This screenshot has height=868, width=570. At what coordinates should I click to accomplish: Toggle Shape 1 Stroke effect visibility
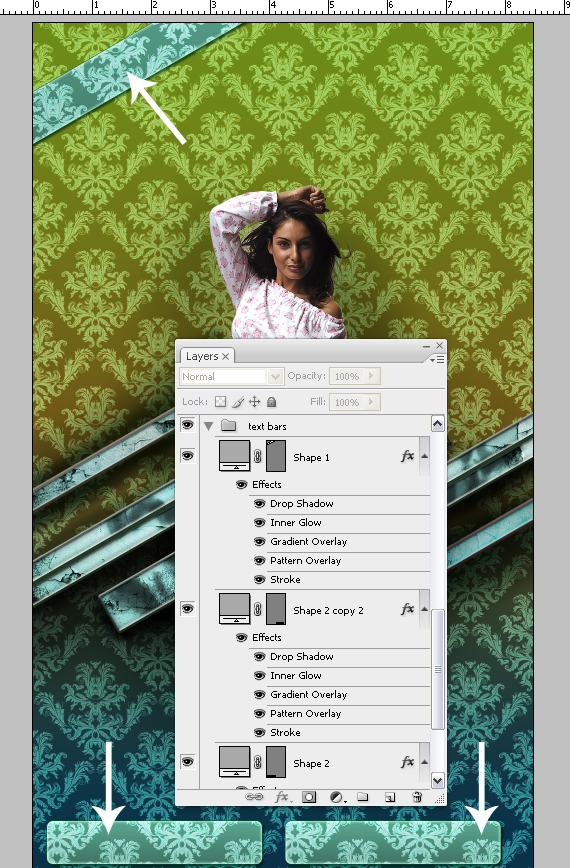[260, 580]
